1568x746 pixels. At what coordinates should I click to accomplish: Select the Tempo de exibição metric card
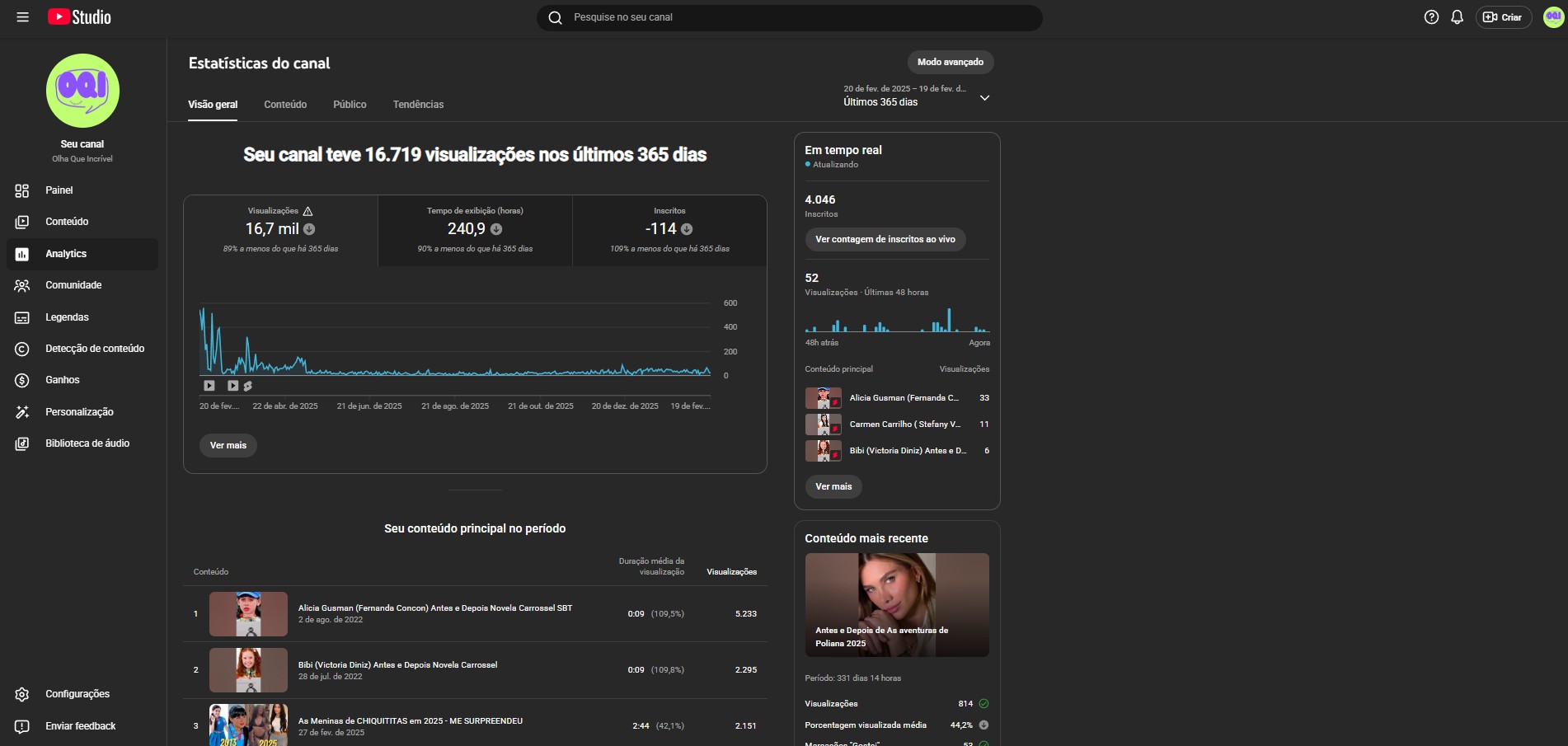pyautogui.click(x=475, y=230)
